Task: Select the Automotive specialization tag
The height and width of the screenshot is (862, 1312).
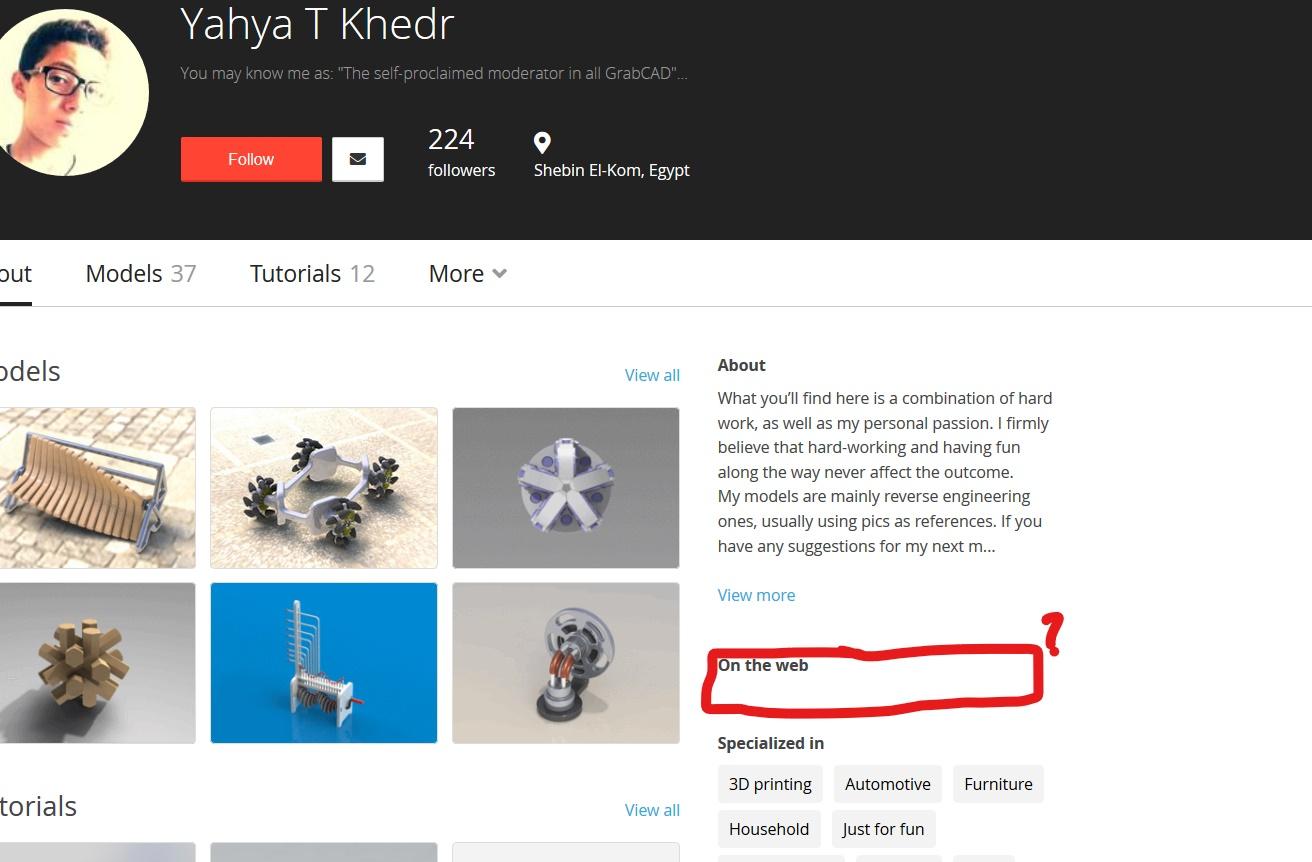Action: tap(888, 784)
